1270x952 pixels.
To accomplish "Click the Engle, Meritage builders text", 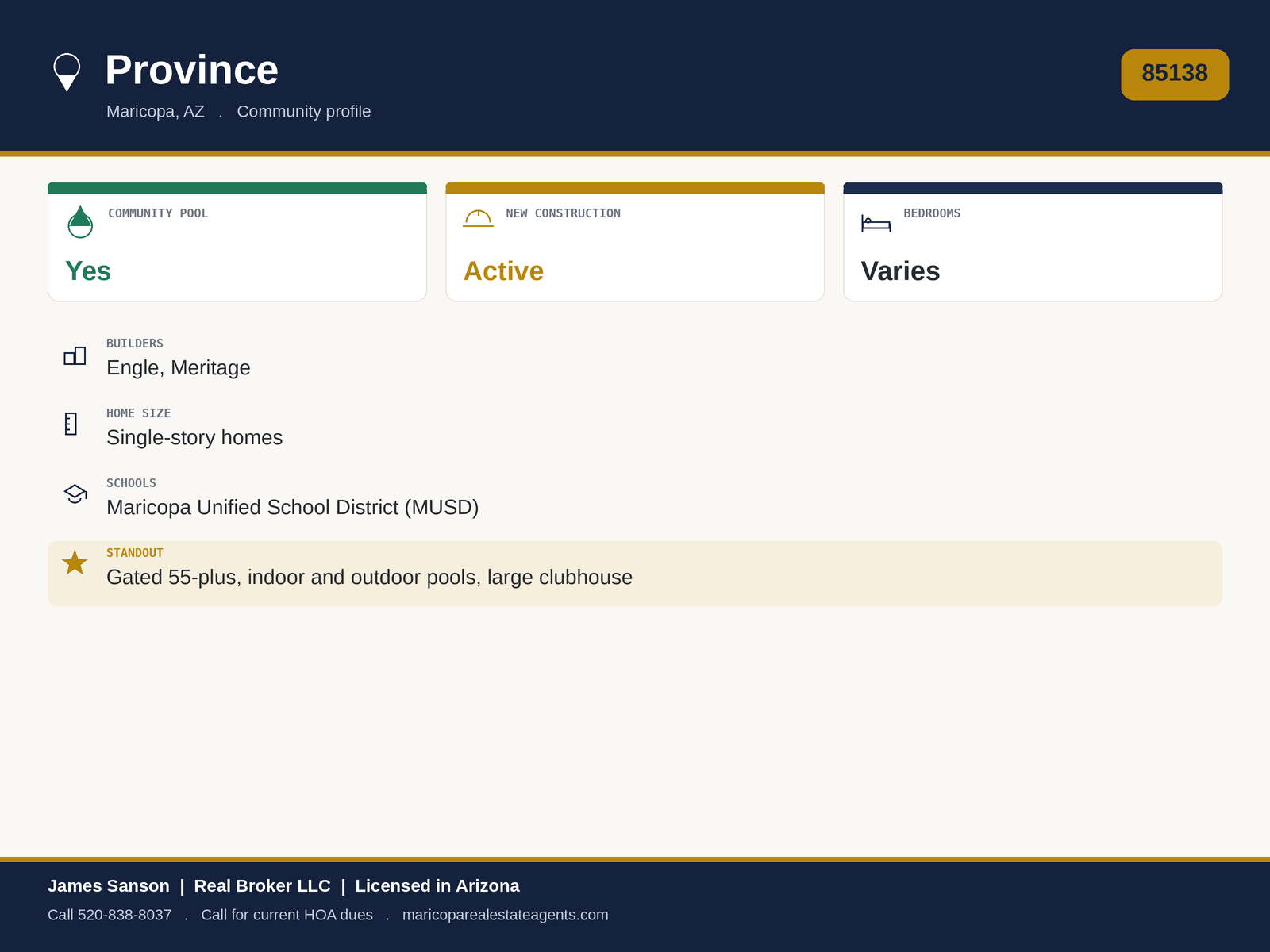I will [x=179, y=368].
